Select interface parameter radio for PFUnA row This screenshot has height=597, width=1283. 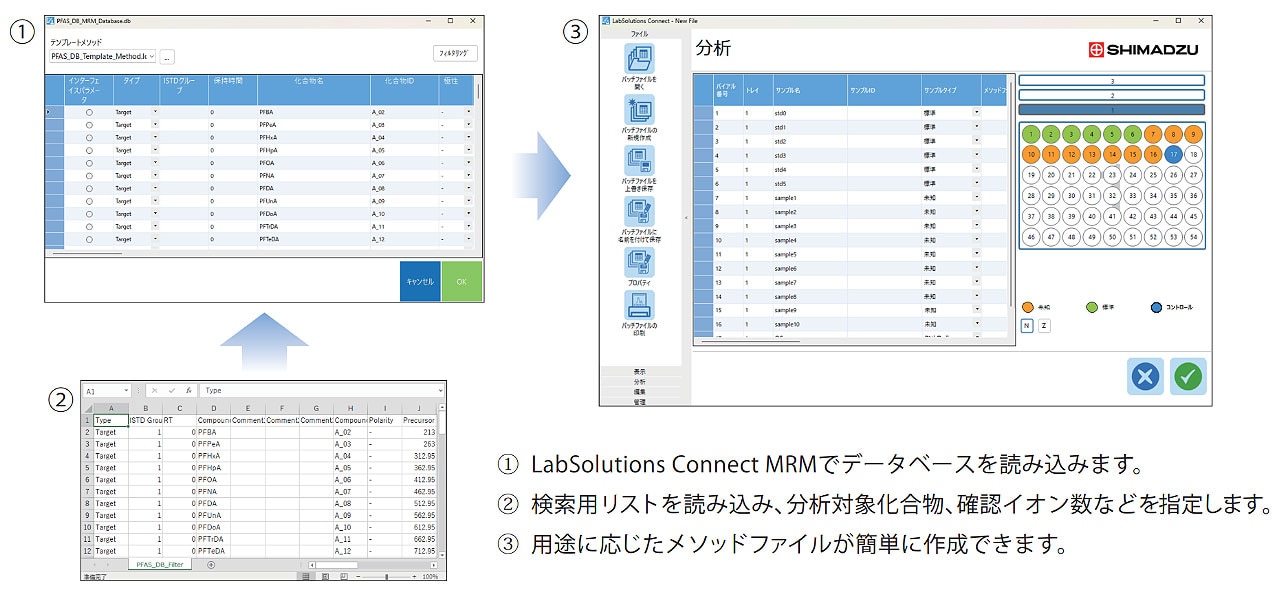(89, 201)
